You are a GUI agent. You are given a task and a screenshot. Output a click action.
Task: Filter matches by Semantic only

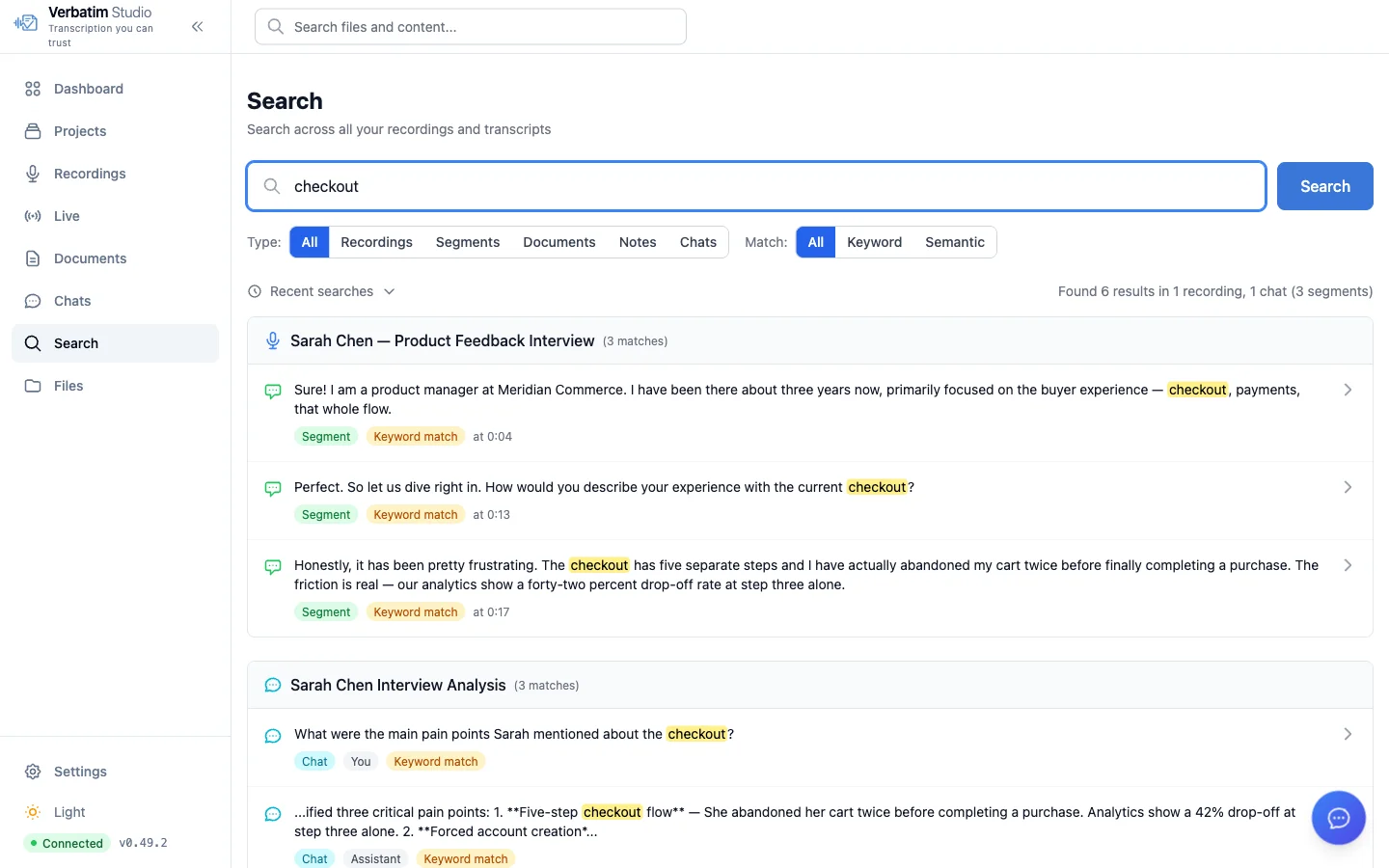(954, 242)
